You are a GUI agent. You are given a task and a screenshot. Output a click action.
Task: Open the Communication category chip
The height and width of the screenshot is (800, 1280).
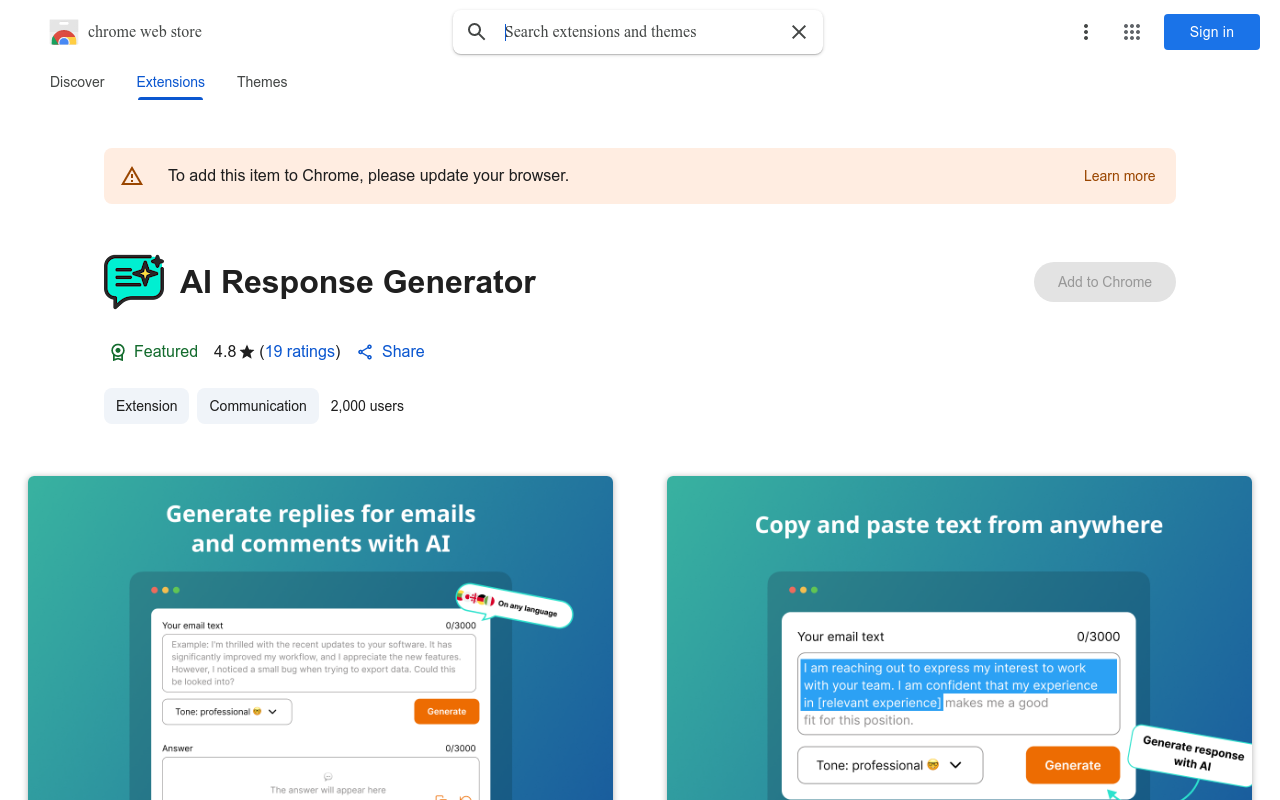click(258, 406)
